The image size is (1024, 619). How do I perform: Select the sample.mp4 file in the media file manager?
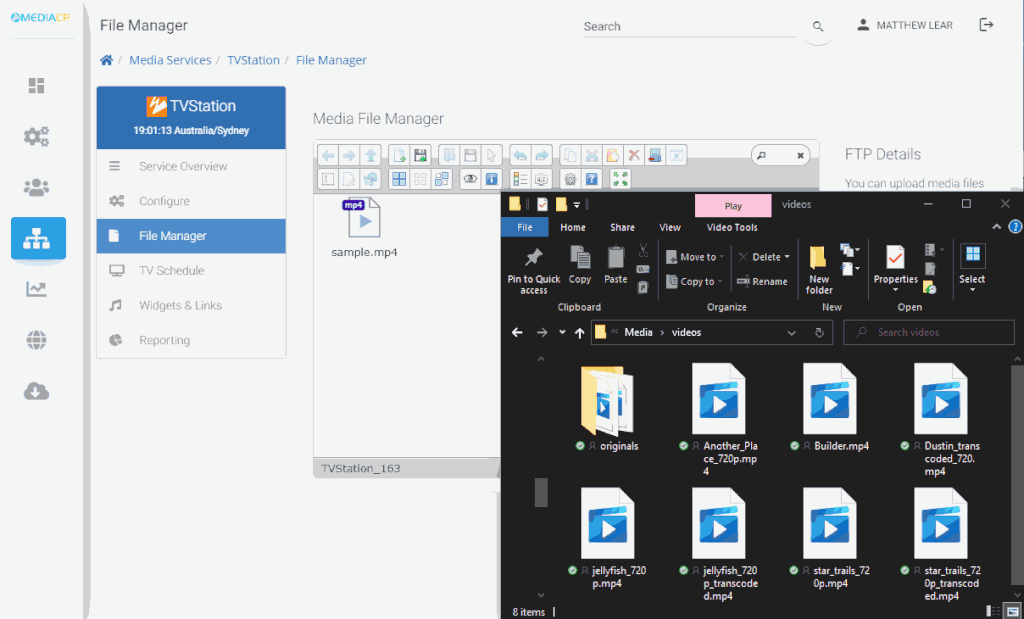[x=364, y=228]
